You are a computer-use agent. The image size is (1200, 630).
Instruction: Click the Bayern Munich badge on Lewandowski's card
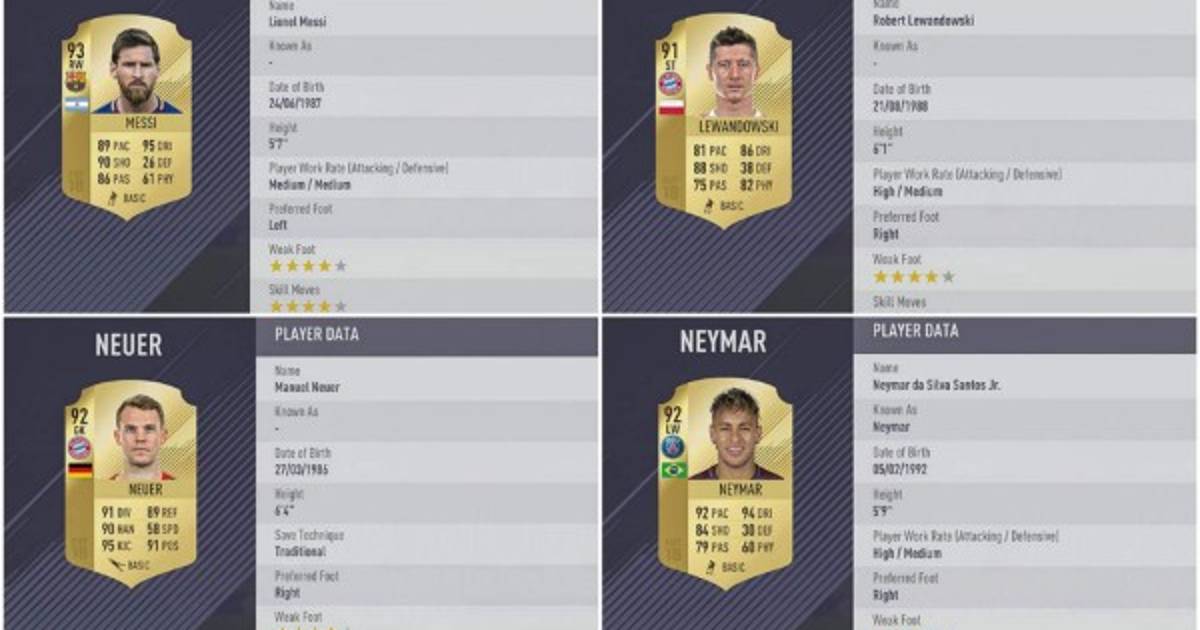pos(670,83)
